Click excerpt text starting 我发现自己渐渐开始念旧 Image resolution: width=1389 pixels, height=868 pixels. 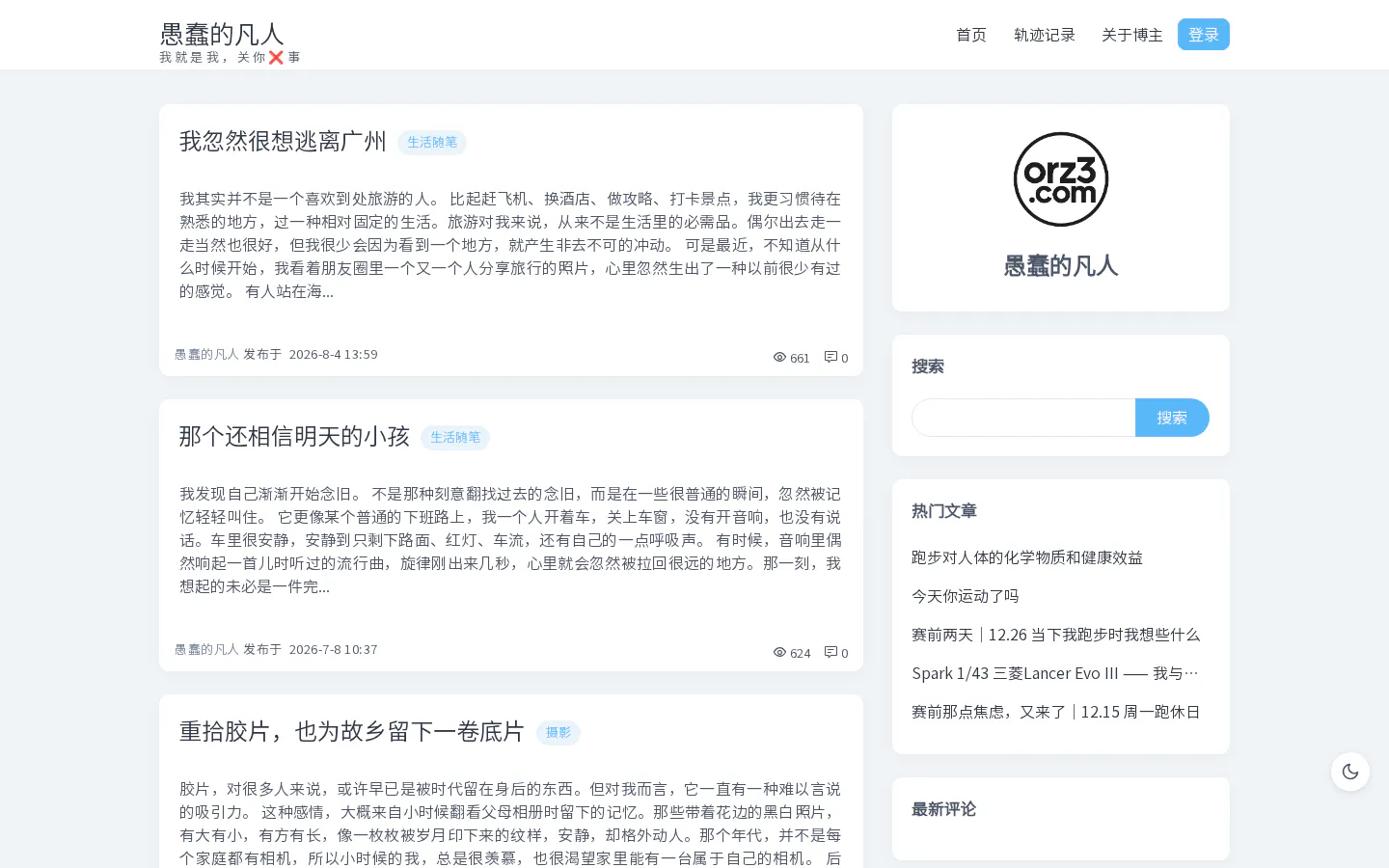coord(510,540)
